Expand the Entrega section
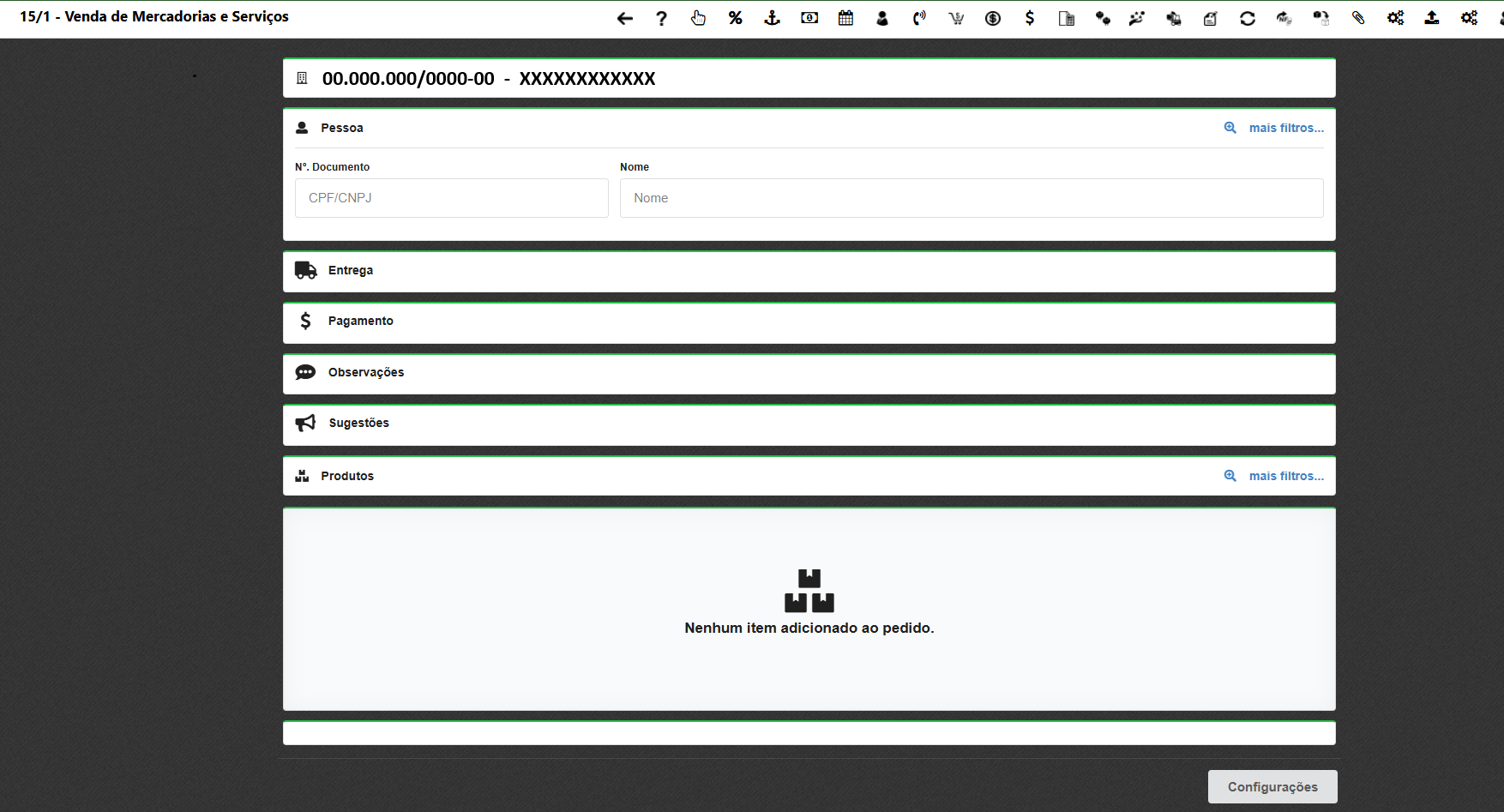This screenshot has height=812, width=1504. coord(351,270)
